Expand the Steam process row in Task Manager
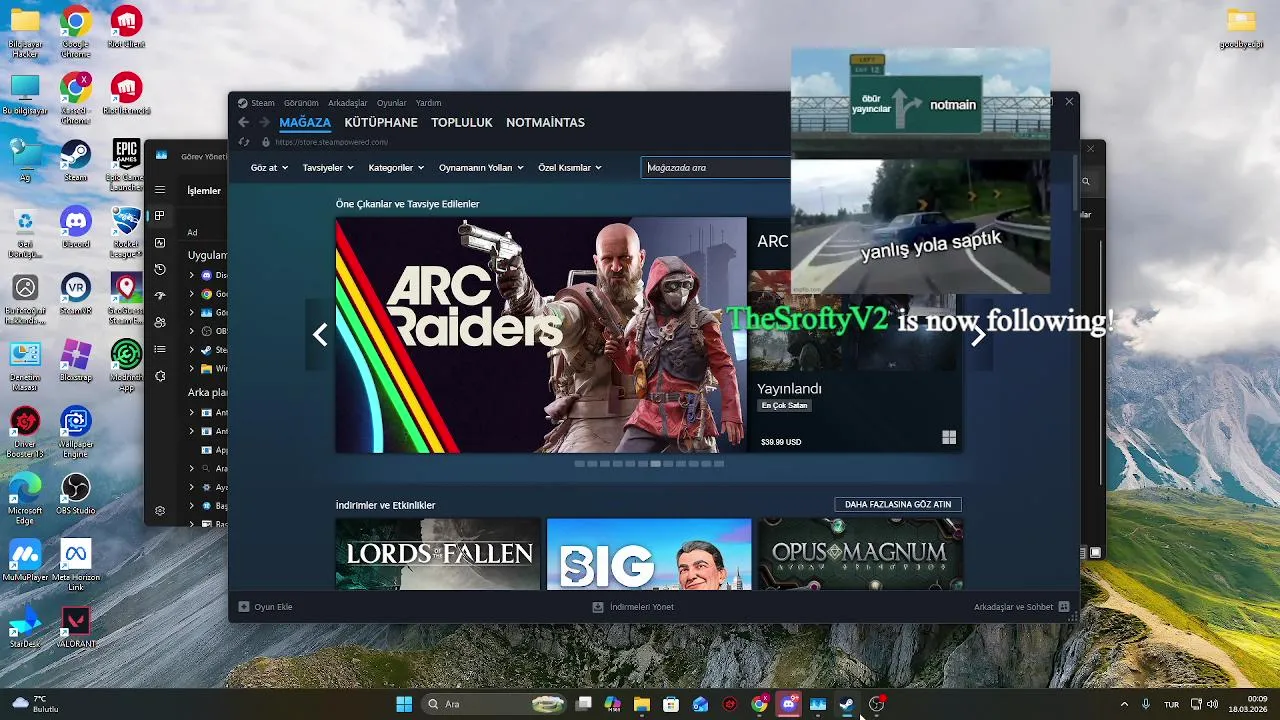Screen dimensions: 1280x720 coord(192,351)
